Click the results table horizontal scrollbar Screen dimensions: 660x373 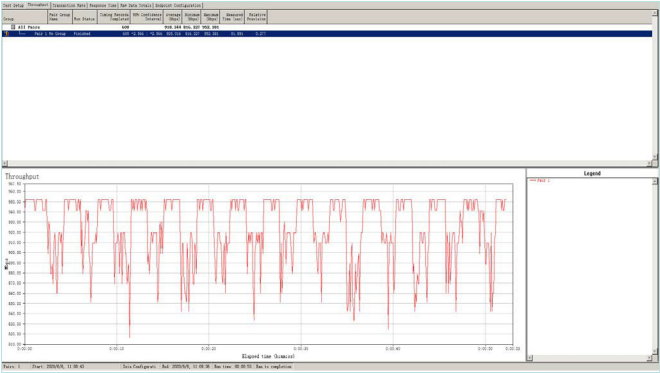pyautogui.click(x=327, y=163)
